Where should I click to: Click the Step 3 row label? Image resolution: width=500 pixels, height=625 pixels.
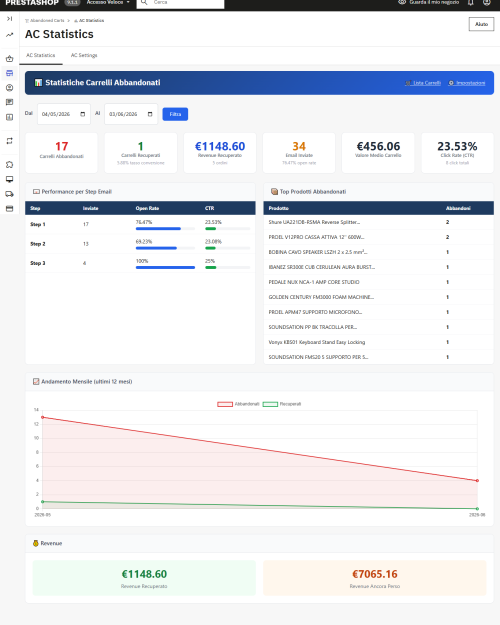click(x=38, y=263)
